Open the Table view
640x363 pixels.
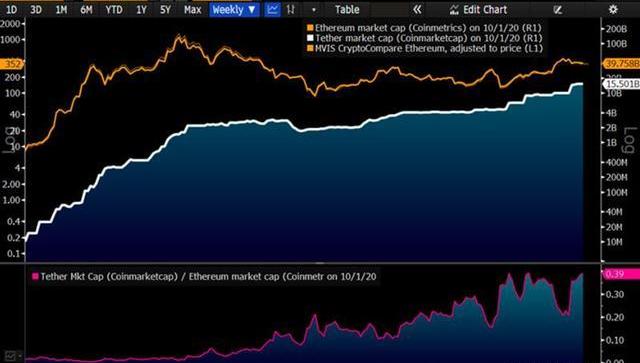(347, 9)
